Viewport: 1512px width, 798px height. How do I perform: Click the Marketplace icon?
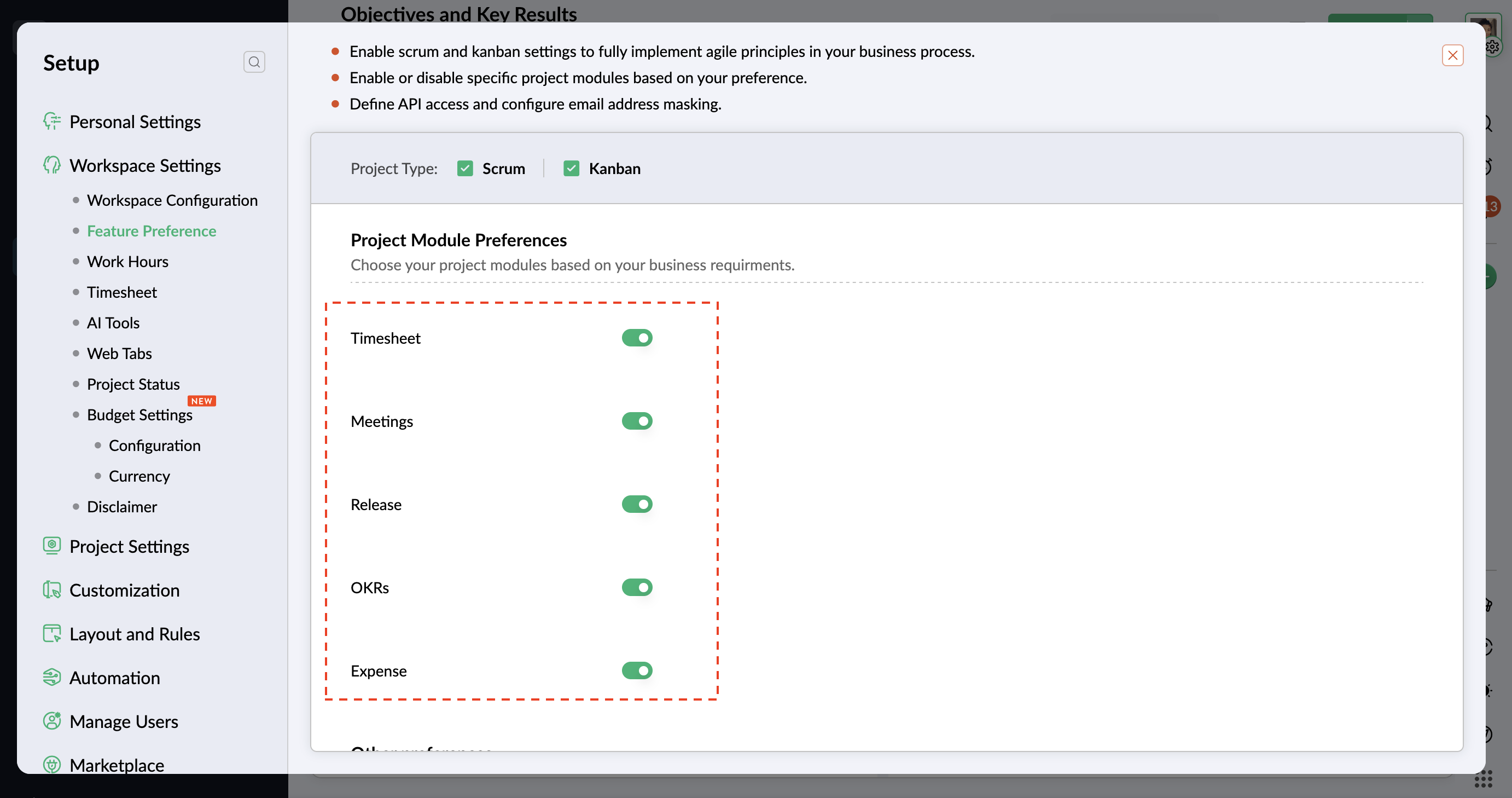click(51, 765)
